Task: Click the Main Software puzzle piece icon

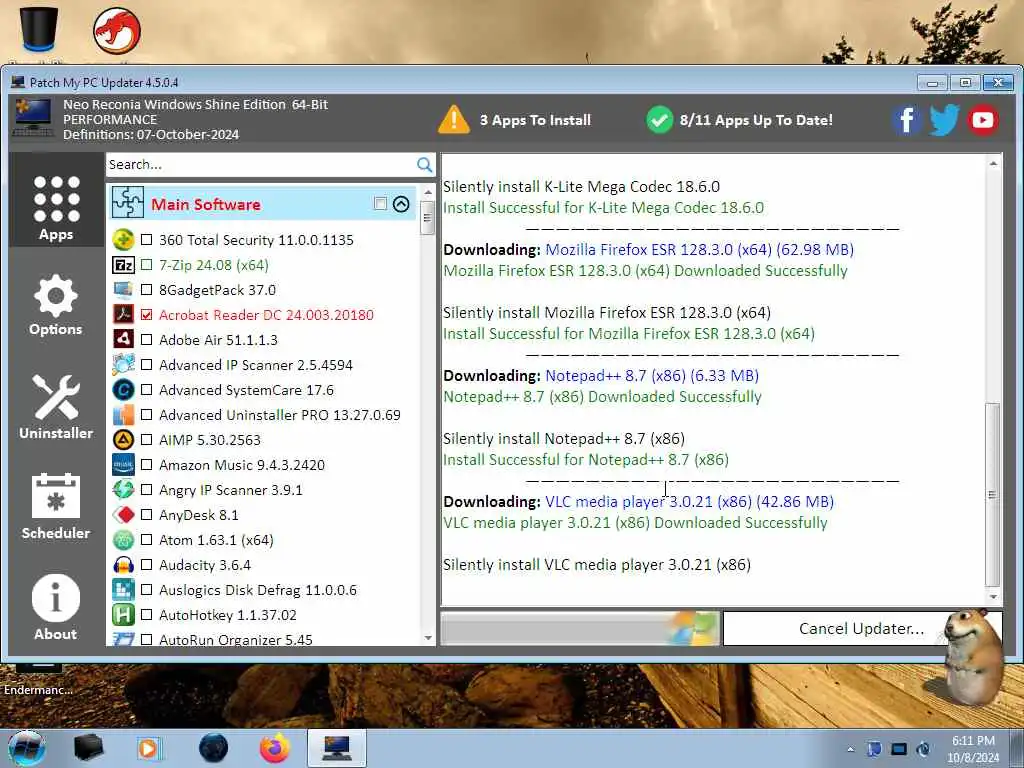Action: click(127, 202)
